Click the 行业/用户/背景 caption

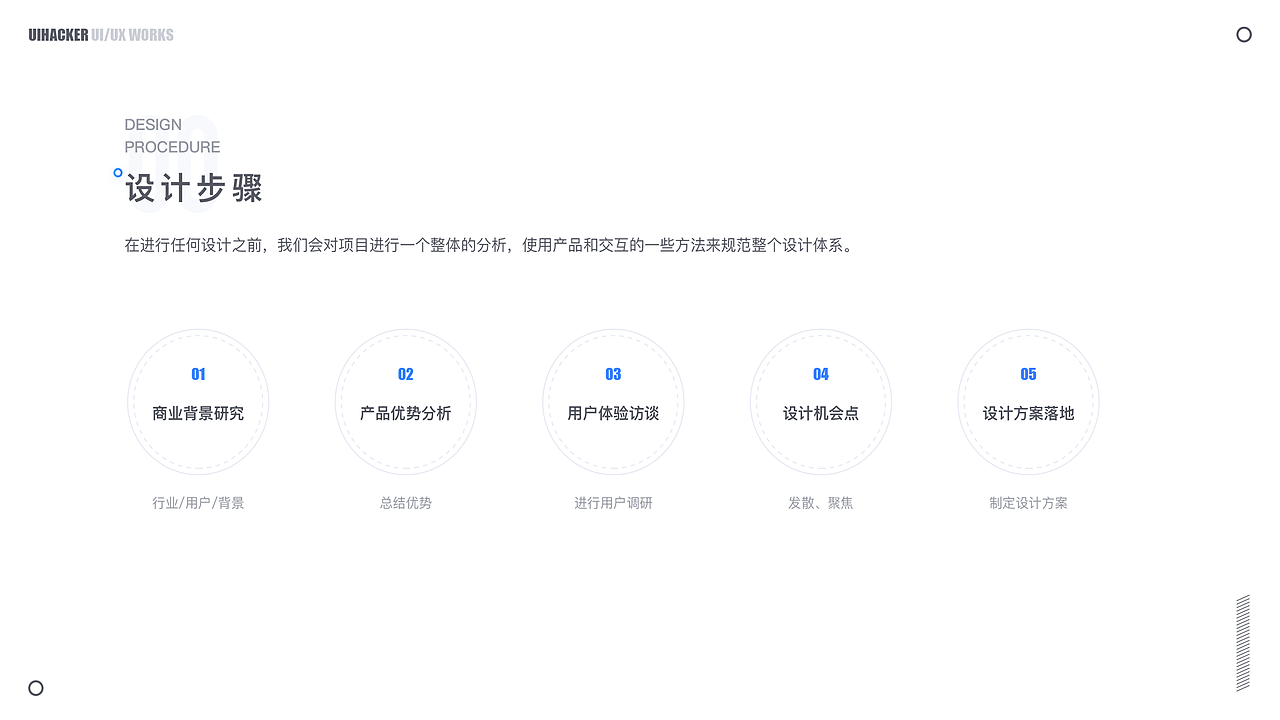[198, 503]
